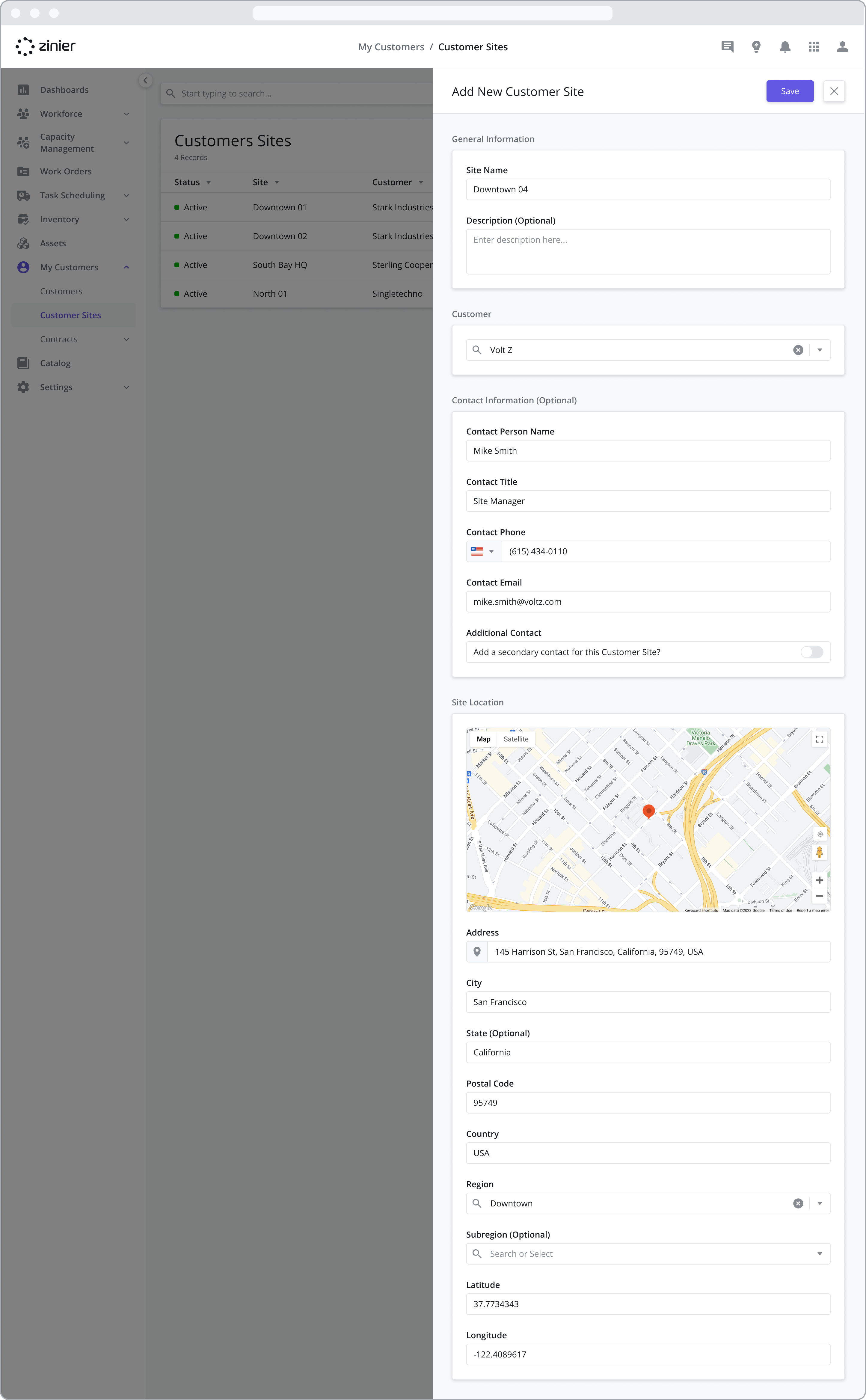Save the new customer site
The height and width of the screenshot is (1400, 866).
(790, 91)
